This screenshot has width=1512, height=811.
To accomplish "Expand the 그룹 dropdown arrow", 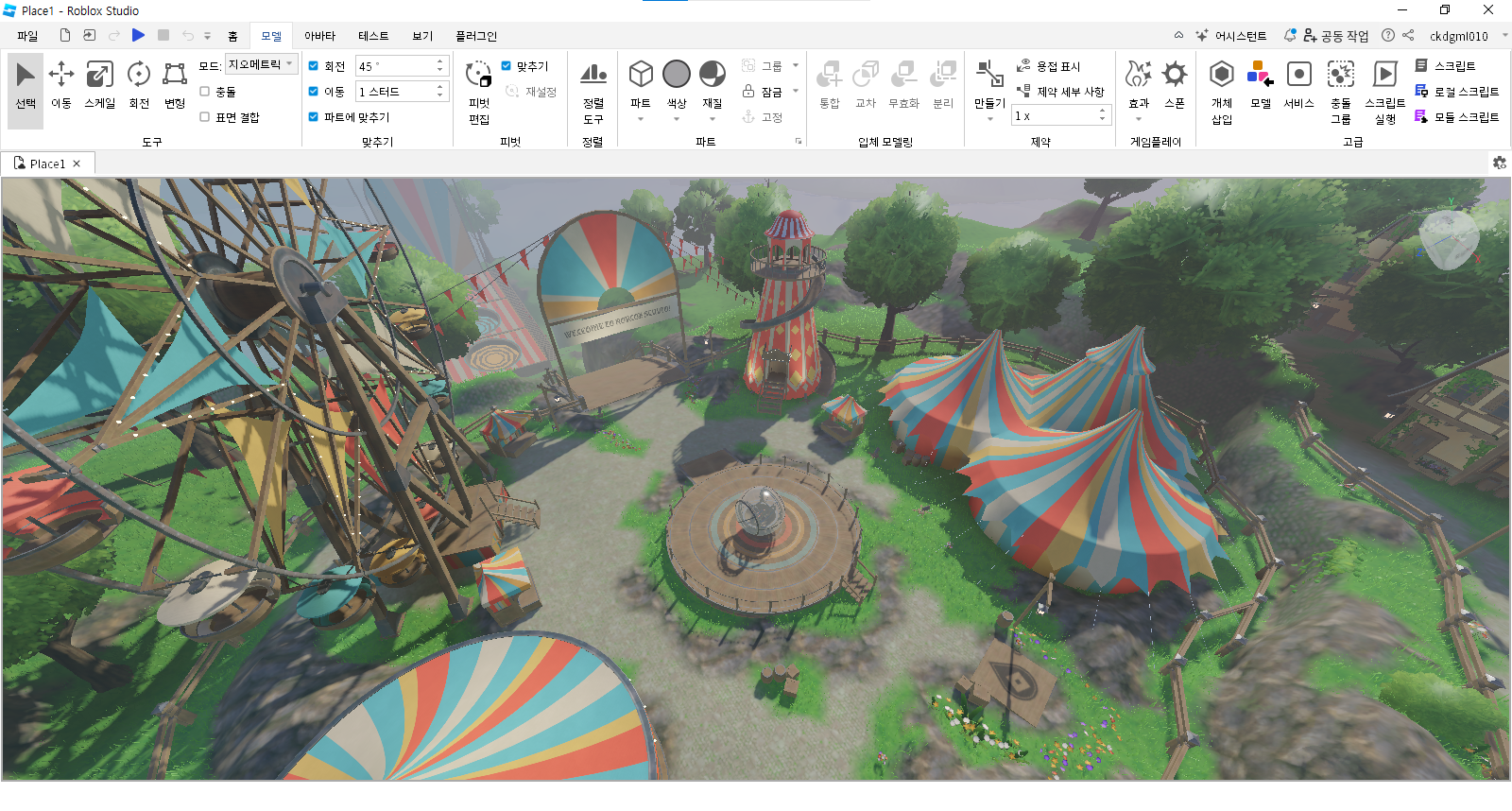I will click(x=796, y=65).
